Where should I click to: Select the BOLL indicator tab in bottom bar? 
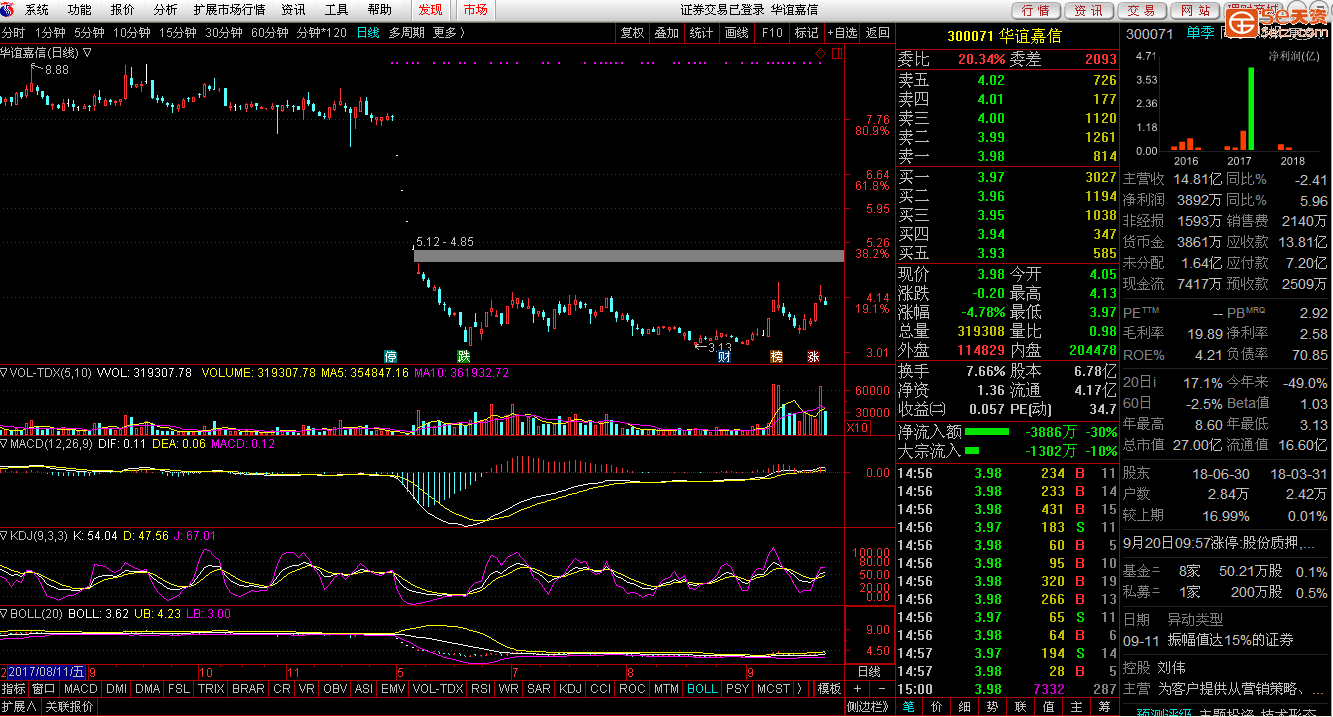[x=702, y=689]
